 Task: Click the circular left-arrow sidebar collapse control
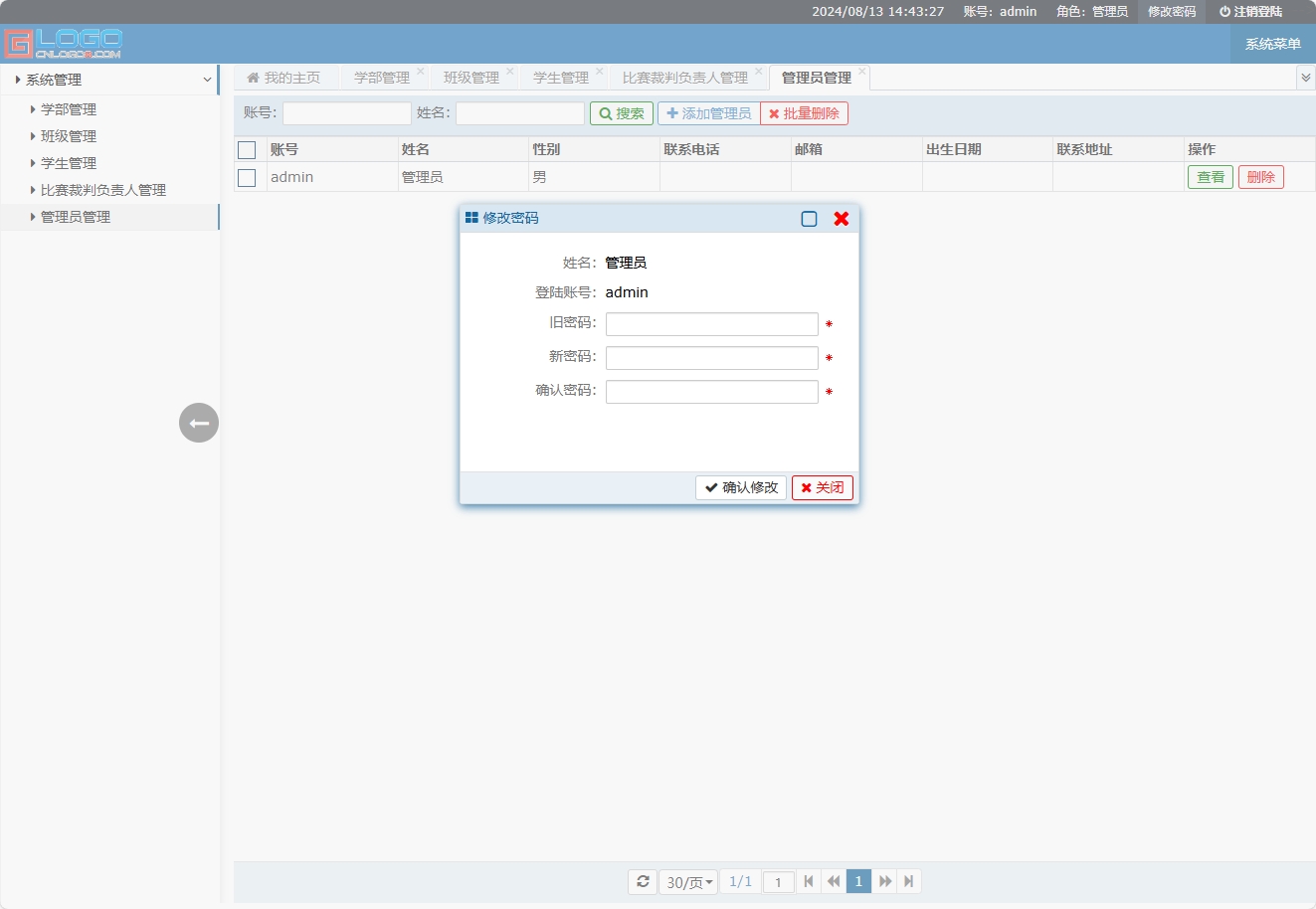[198, 423]
